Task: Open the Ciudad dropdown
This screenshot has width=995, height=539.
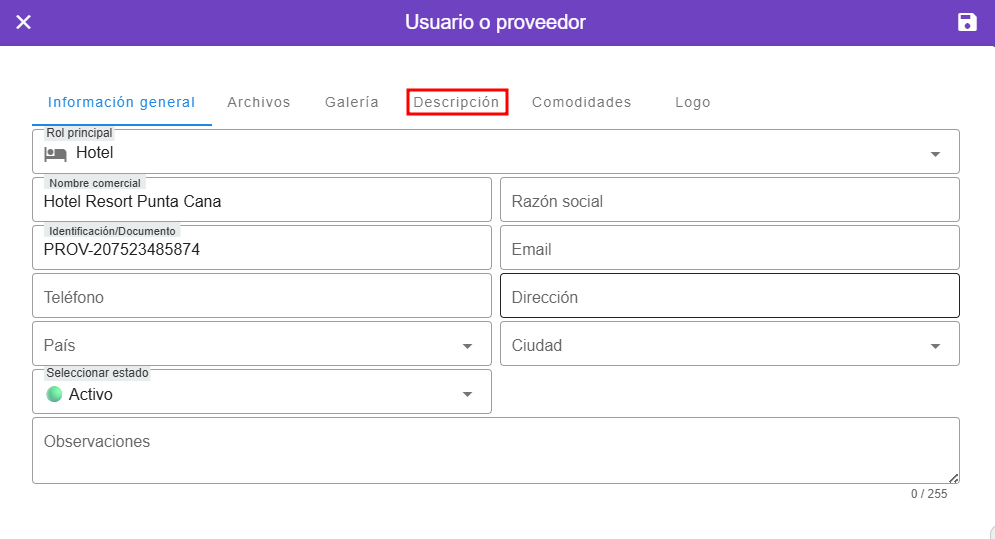Action: click(x=935, y=346)
